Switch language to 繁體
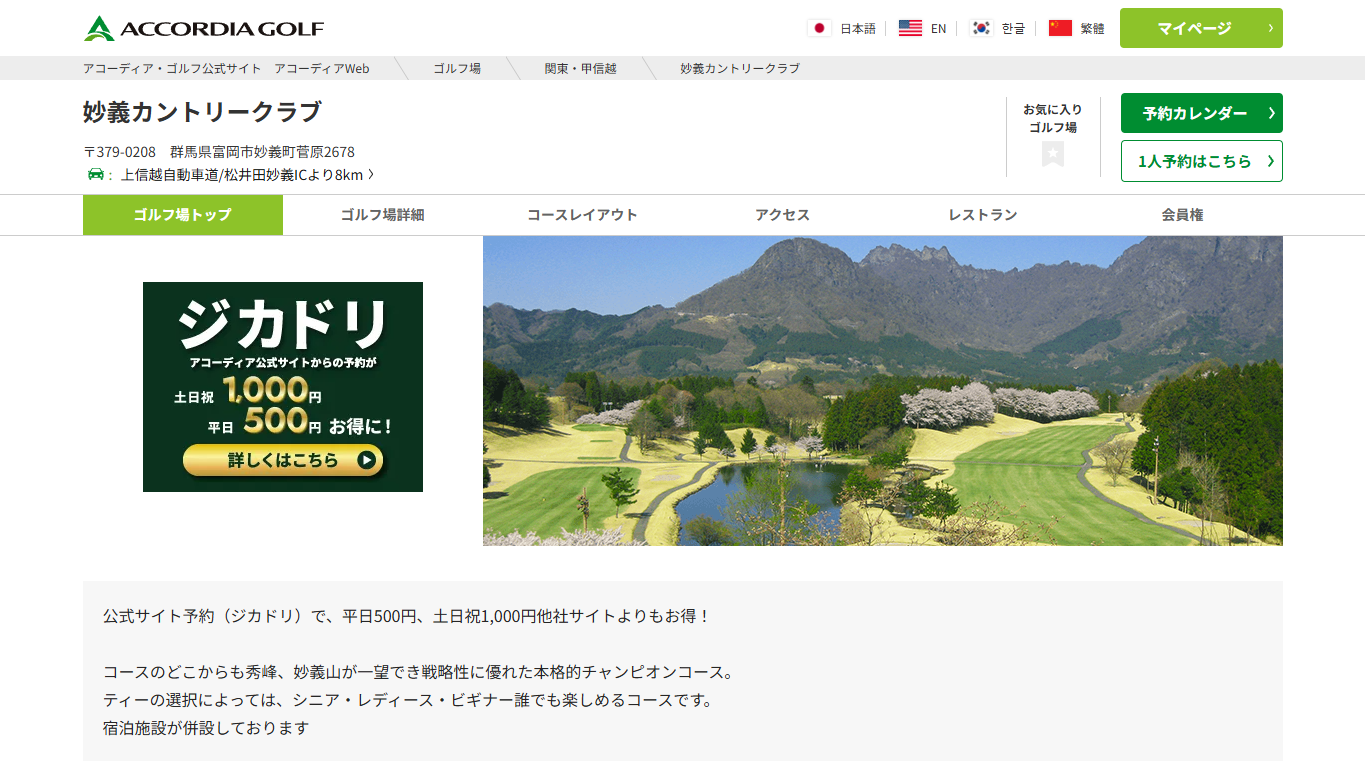This screenshot has height=768, width=1365. pos(1092,28)
